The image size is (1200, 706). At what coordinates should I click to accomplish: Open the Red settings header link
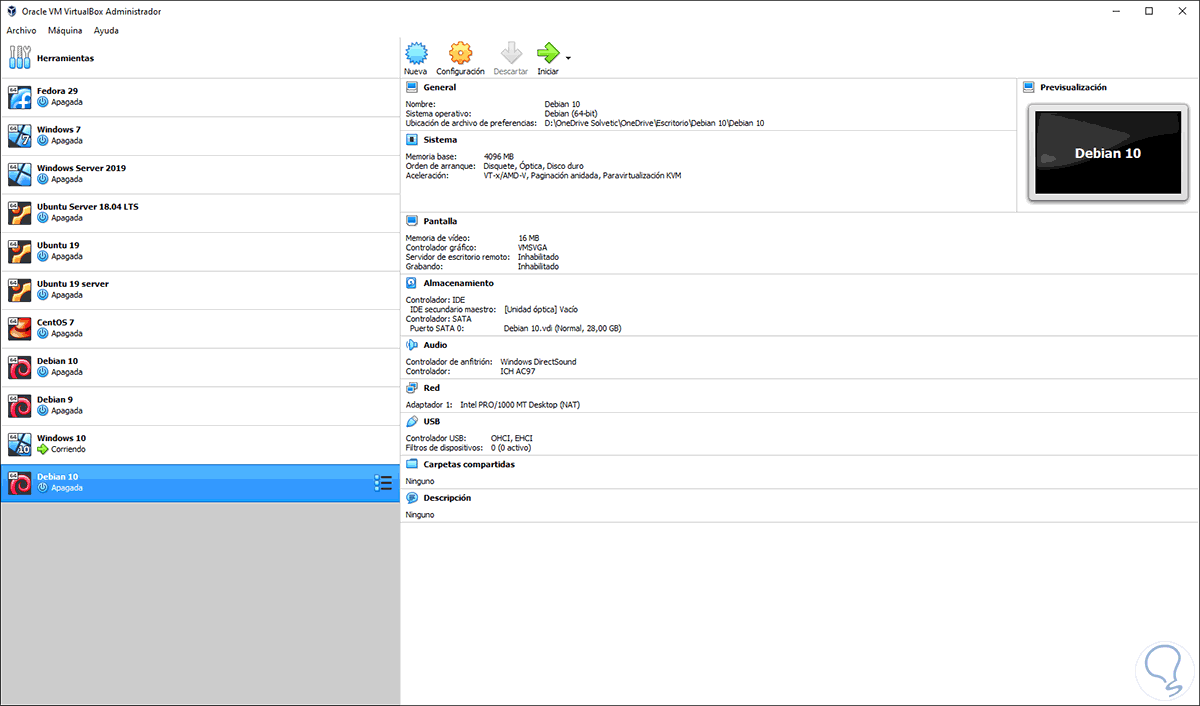pos(431,388)
